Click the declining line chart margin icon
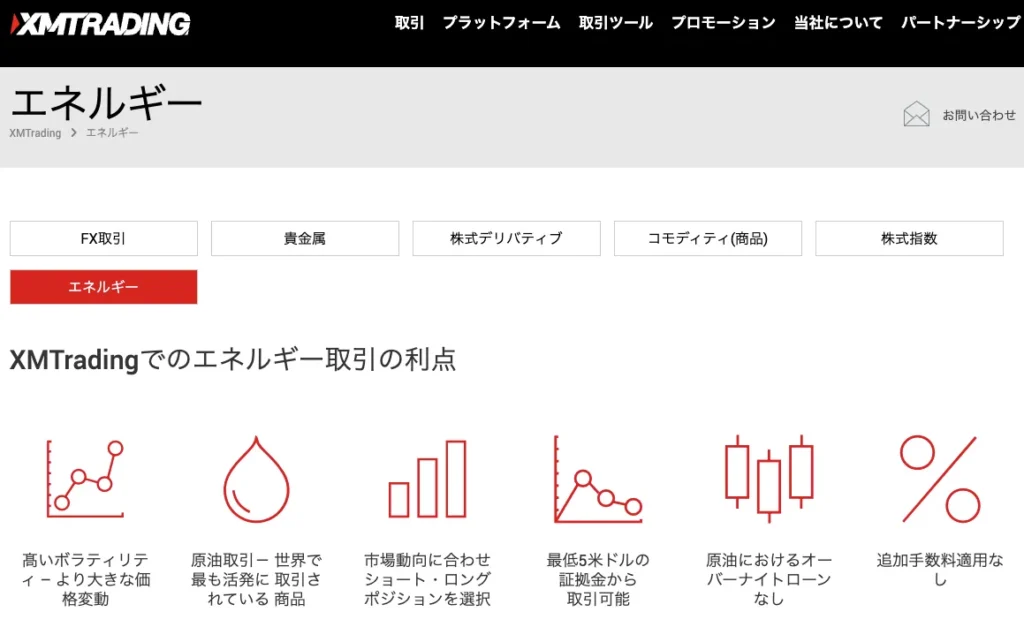This screenshot has width=1024, height=627. coord(598,479)
